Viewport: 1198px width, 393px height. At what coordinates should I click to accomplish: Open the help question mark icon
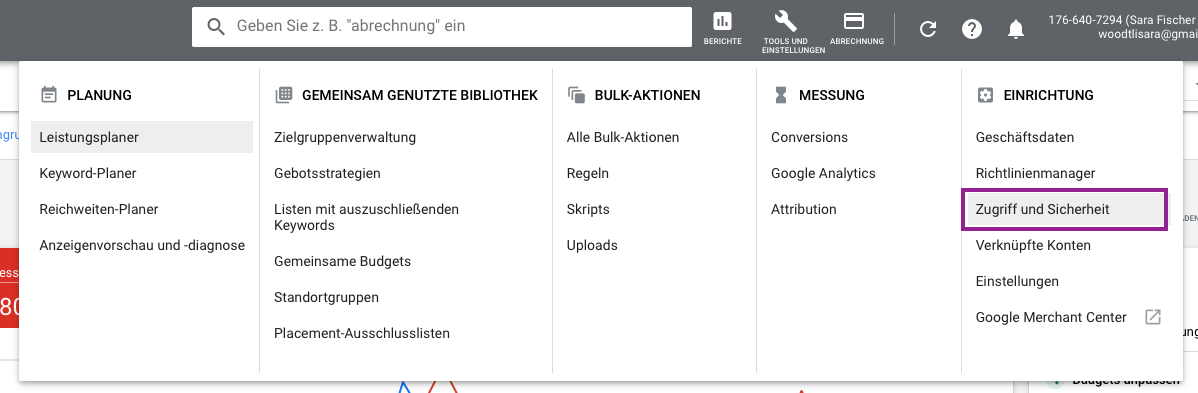point(971,29)
